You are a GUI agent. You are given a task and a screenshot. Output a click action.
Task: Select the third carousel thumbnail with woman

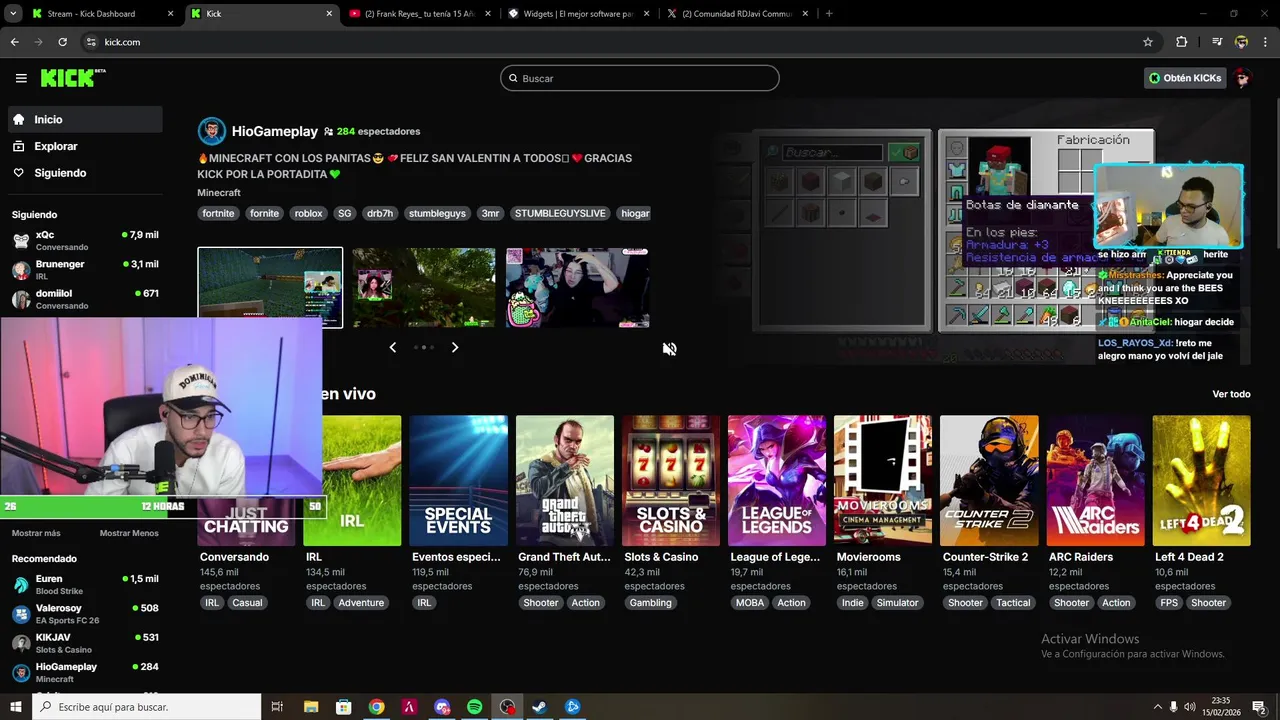click(x=578, y=288)
